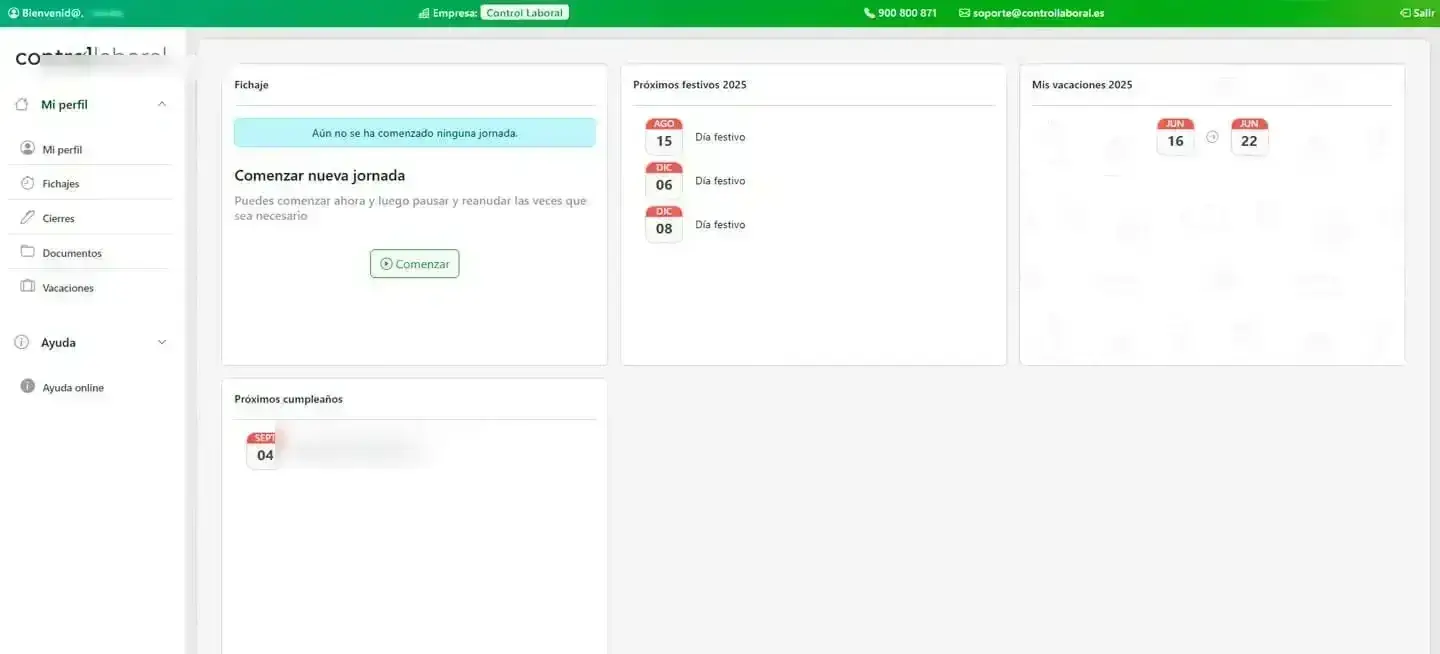Open the Mi perfil submenu item
The width and height of the screenshot is (1440, 654).
(62, 149)
